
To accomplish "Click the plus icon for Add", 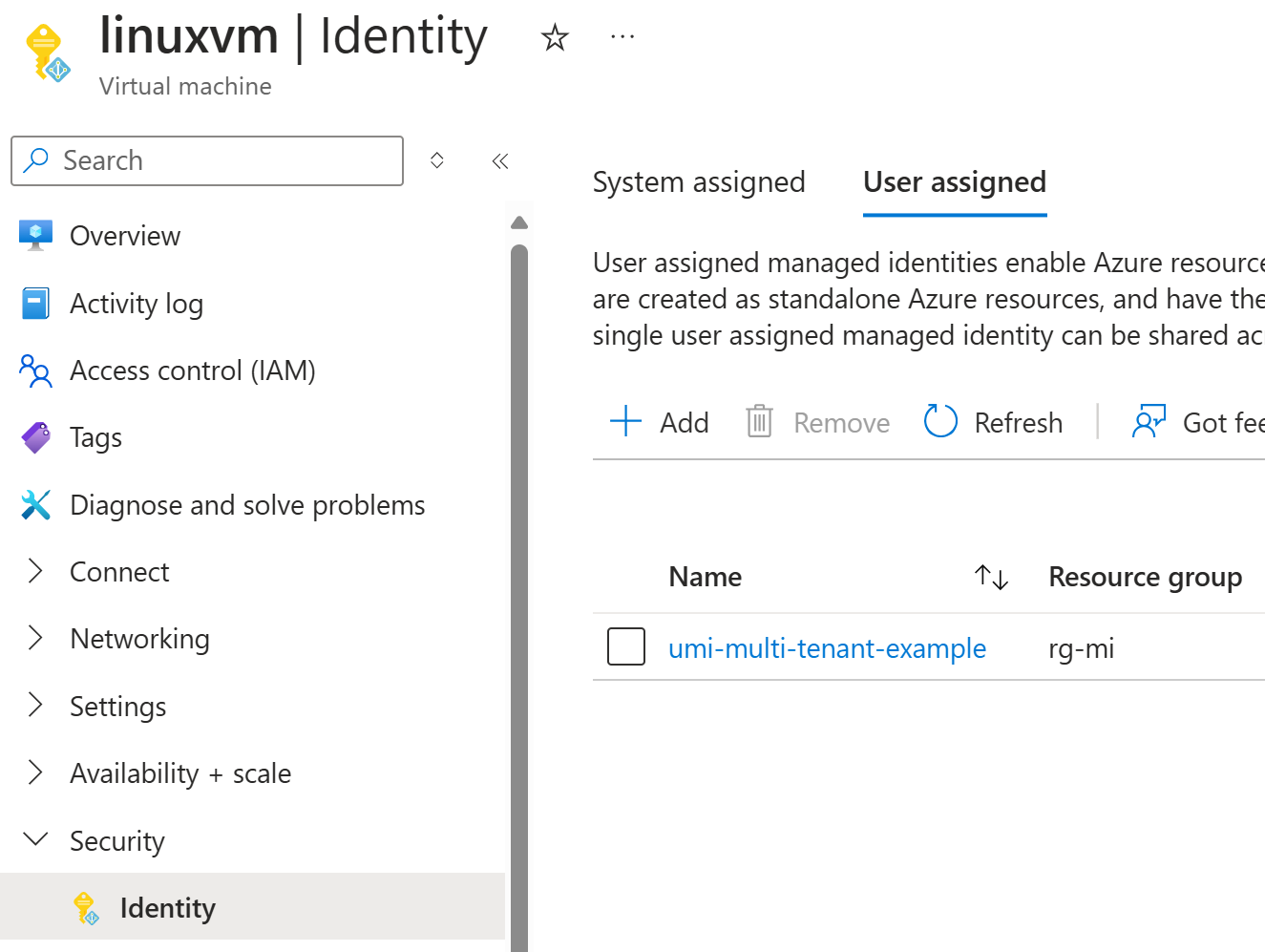I will (626, 421).
